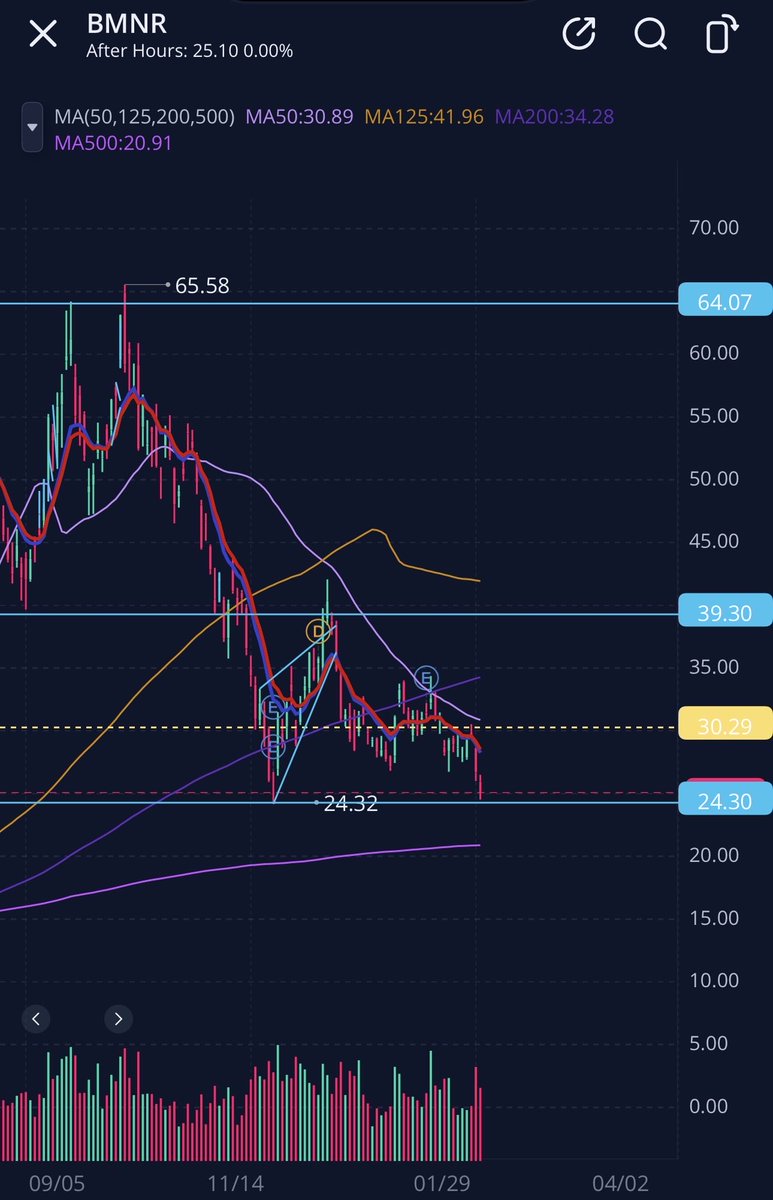Click the 20.00 price axis label
Viewport: 773px width, 1200px height.
pos(714,855)
